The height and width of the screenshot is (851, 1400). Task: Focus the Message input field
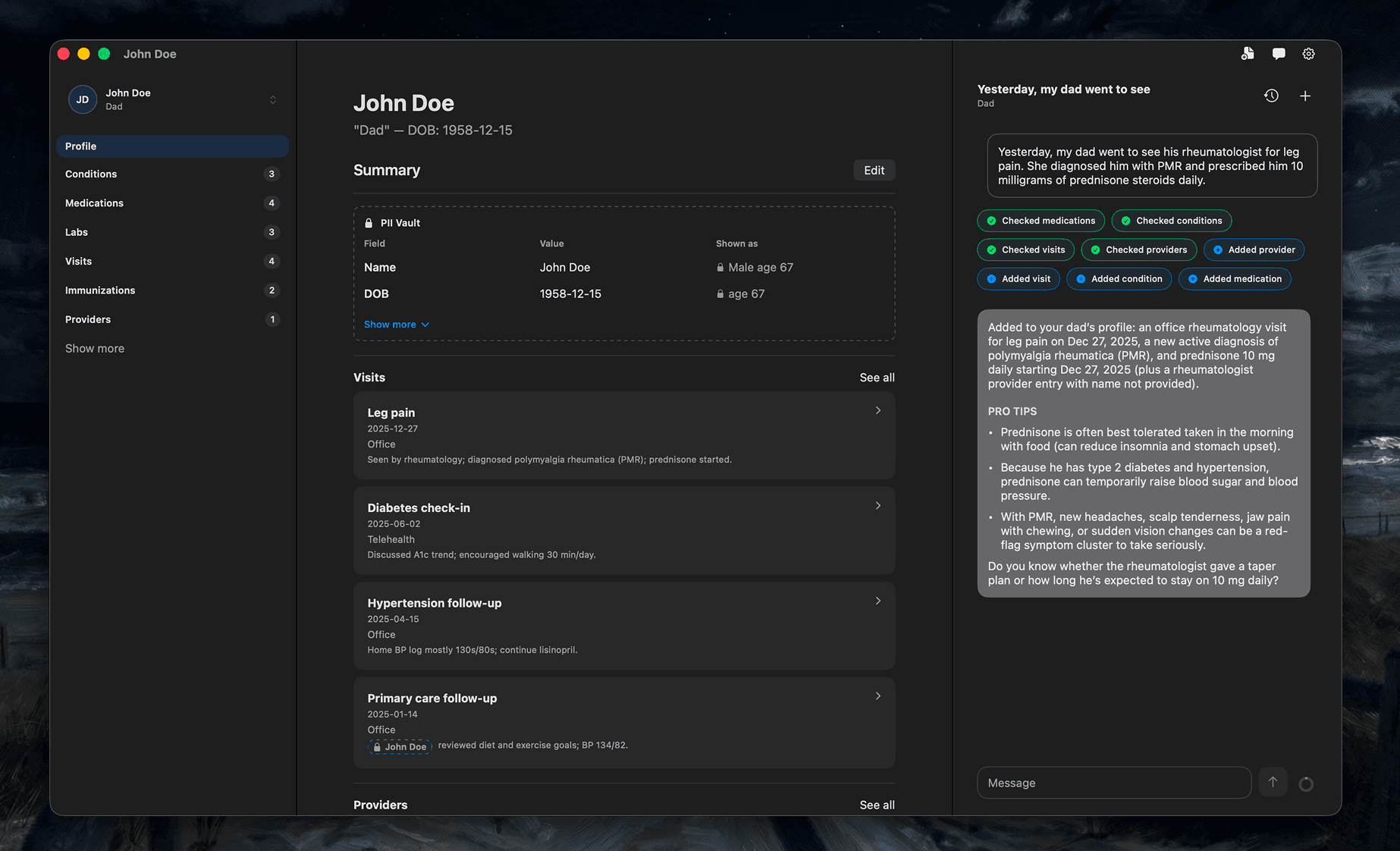tap(1113, 783)
